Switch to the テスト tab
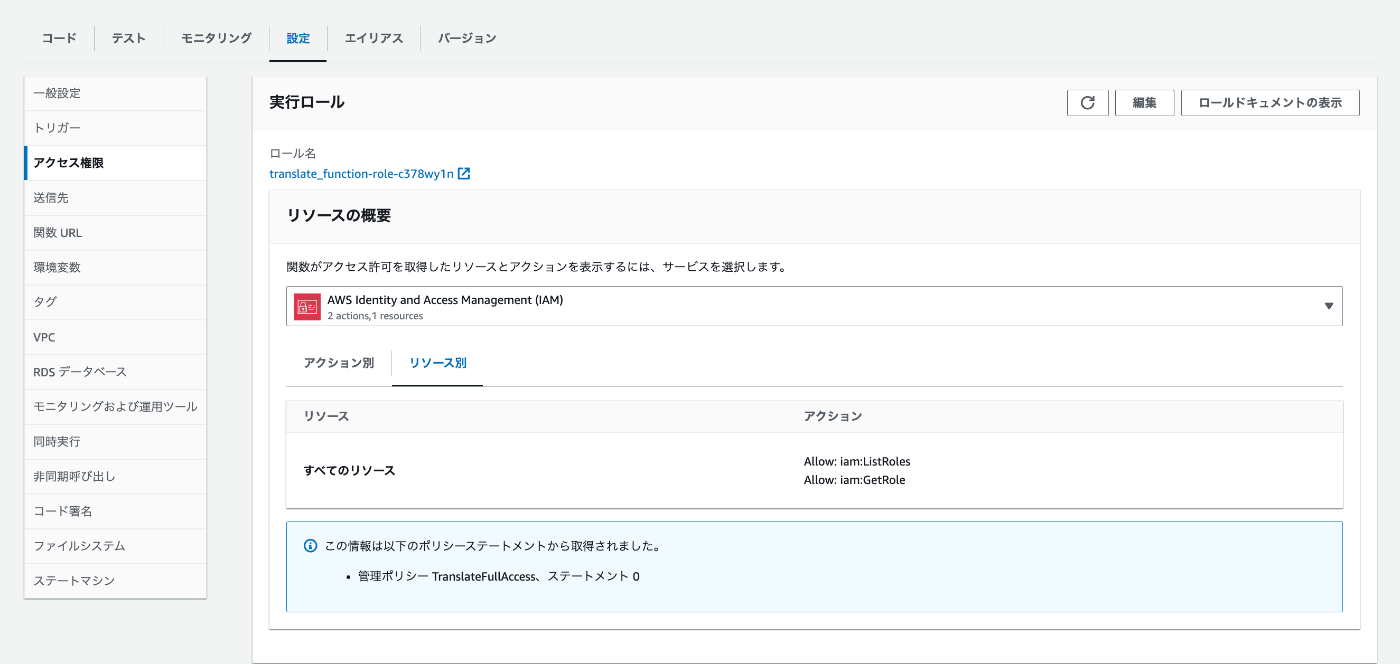This screenshot has height=664, width=1400. coord(129,38)
